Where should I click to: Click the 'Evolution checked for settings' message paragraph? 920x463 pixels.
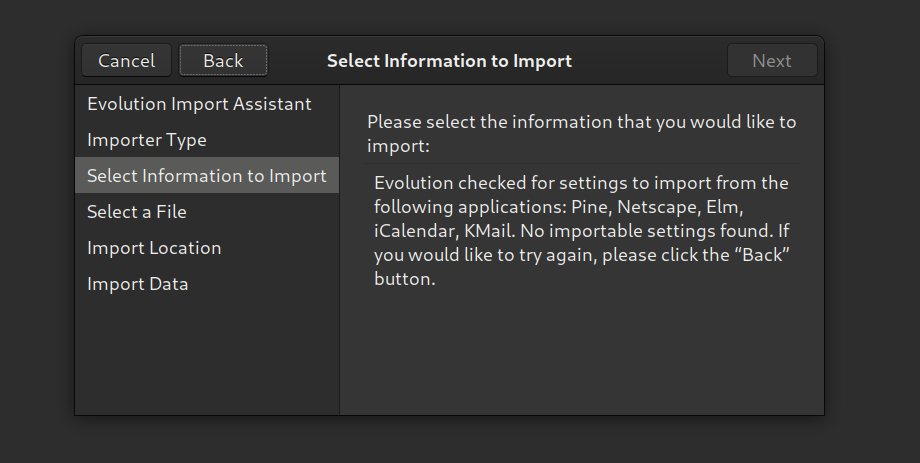[x=582, y=231]
